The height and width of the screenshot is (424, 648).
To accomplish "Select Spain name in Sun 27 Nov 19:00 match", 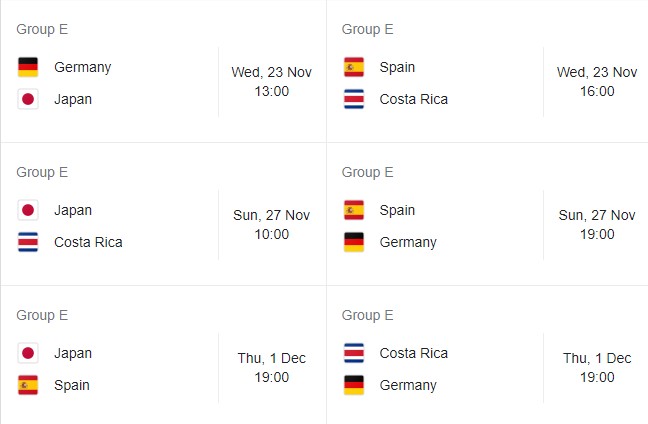I will click(x=397, y=210).
